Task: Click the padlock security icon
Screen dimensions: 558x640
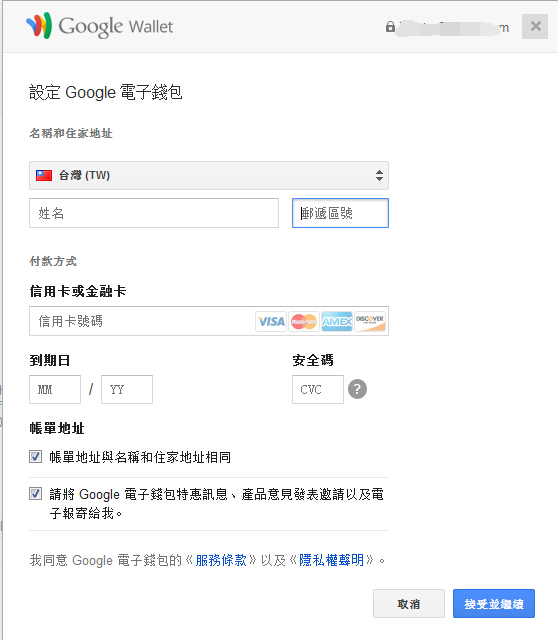Action: 390,27
